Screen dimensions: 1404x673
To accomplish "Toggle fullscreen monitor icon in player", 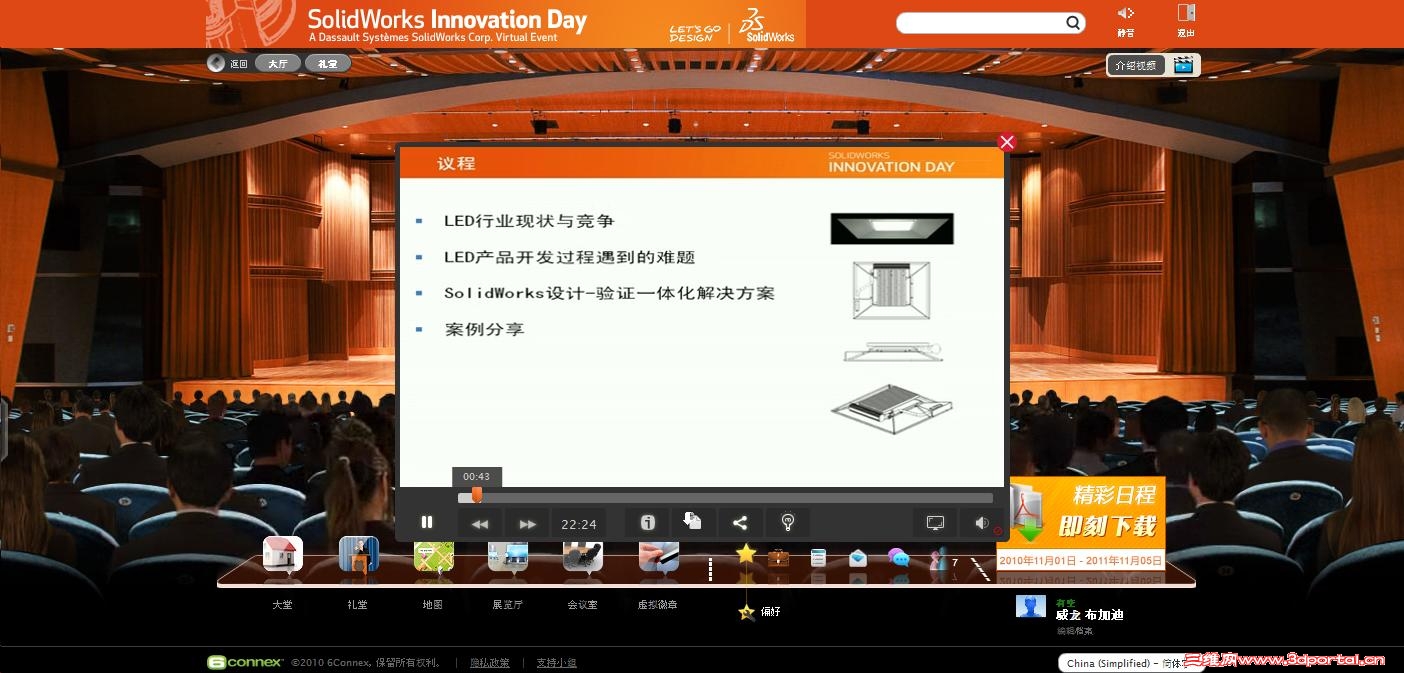I will pos(935,523).
